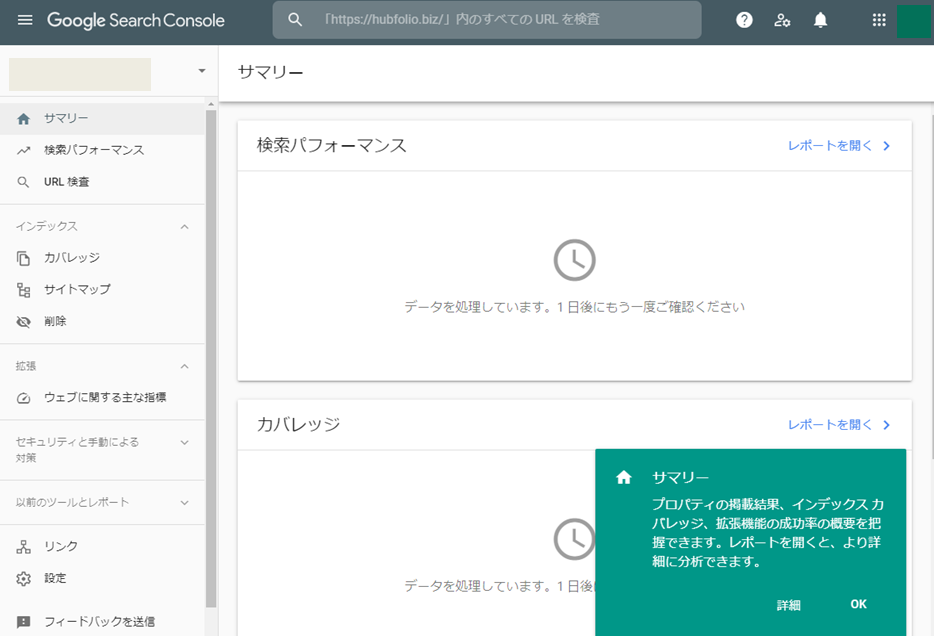Image resolution: width=934 pixels, height=636 pixels.
Task: Open the hamburger main menu
Action: 25,20
